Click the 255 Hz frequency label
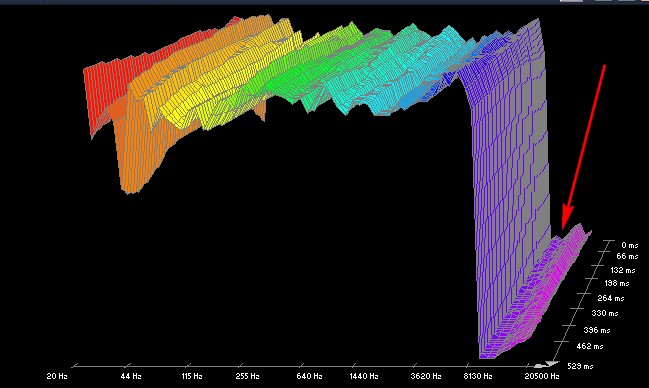 coord(247,376)
